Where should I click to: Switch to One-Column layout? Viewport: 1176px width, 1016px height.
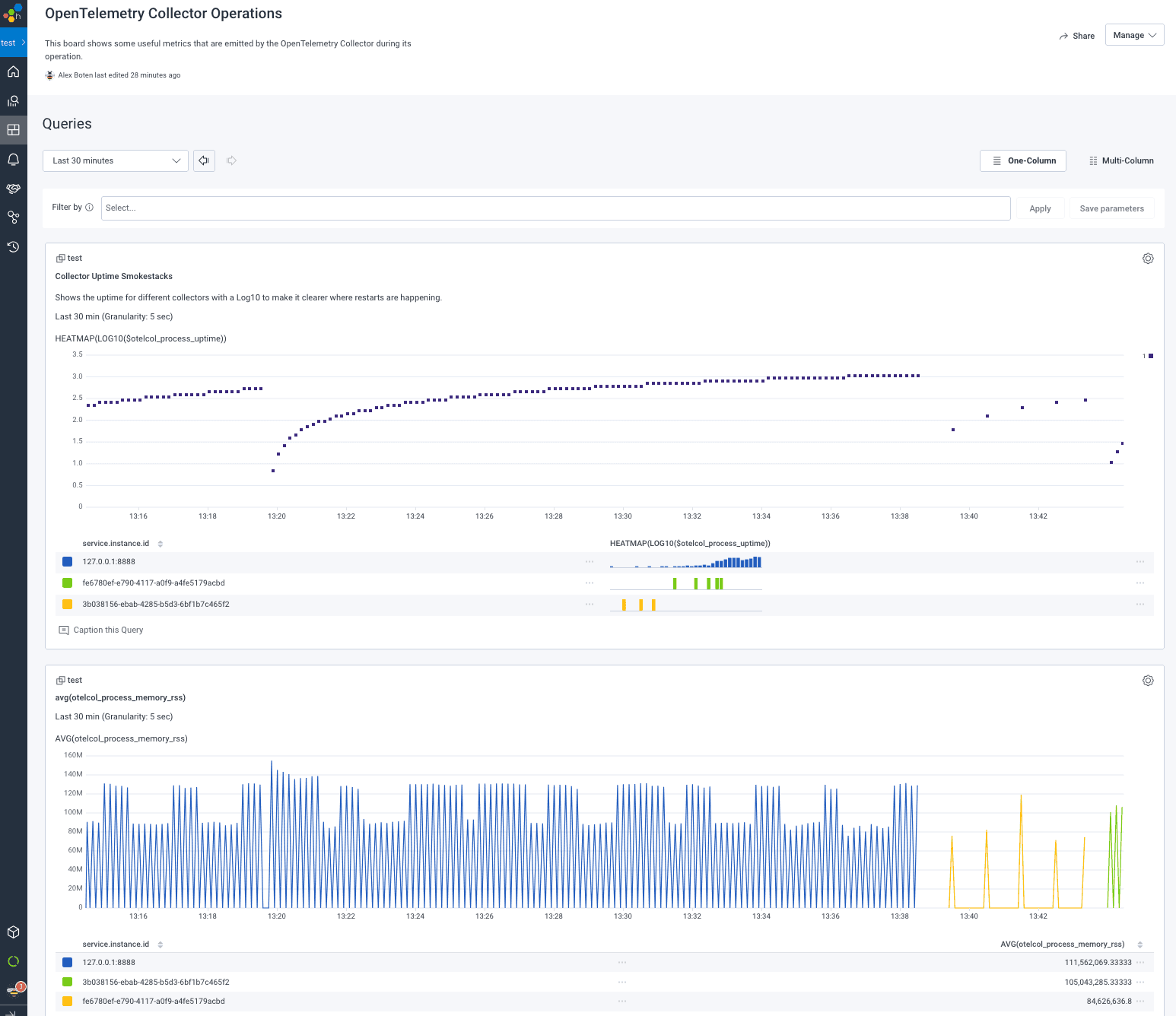(x=1023, y=160)
